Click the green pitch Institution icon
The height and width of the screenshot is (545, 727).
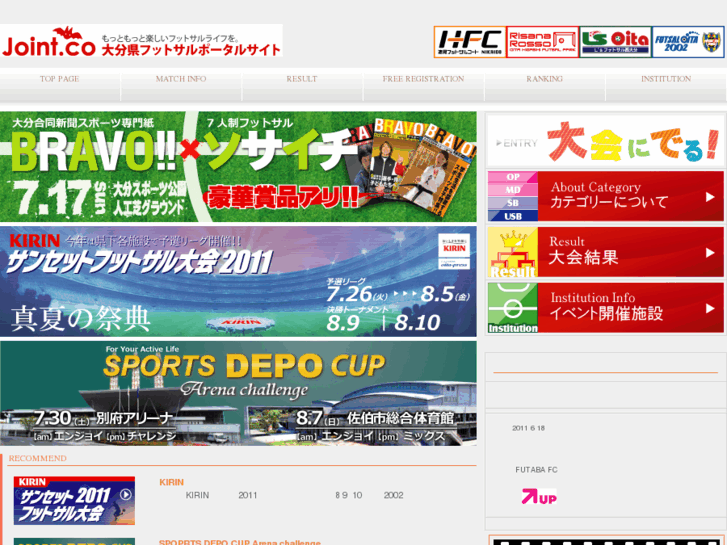click(x=513, y=308)
